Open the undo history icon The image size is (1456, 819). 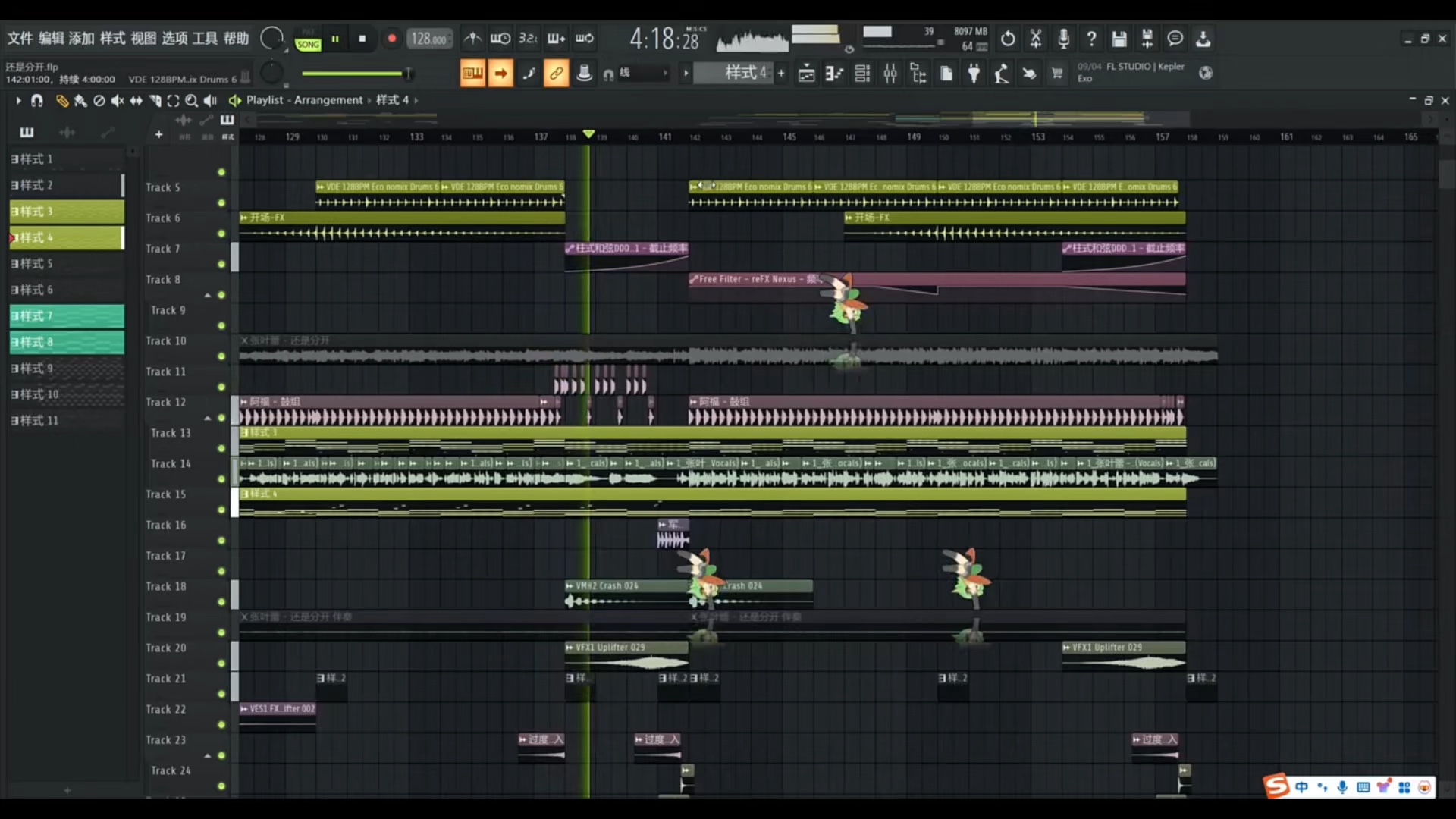1008,39
